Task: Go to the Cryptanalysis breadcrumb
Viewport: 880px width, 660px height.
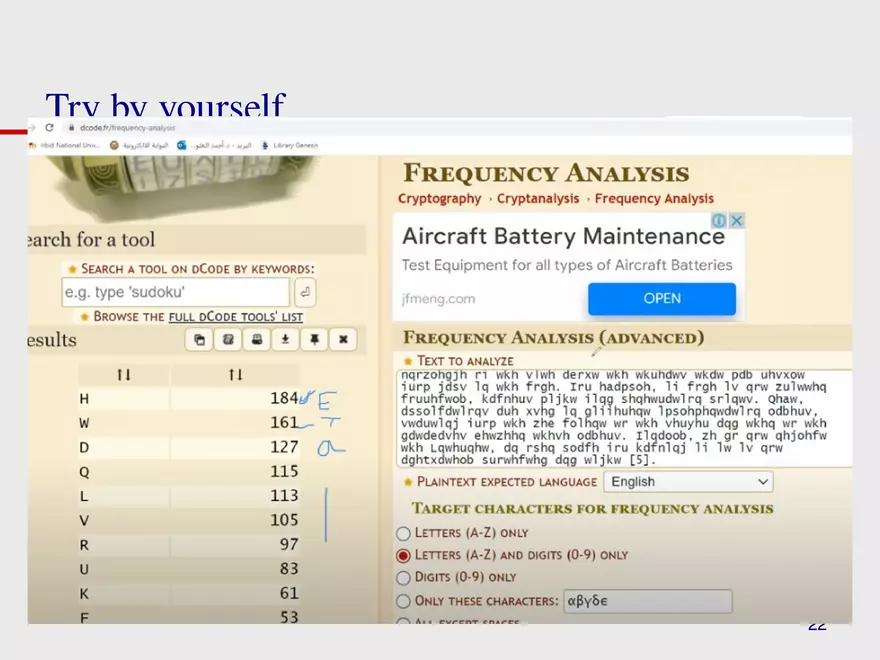Action: [537, 199]
